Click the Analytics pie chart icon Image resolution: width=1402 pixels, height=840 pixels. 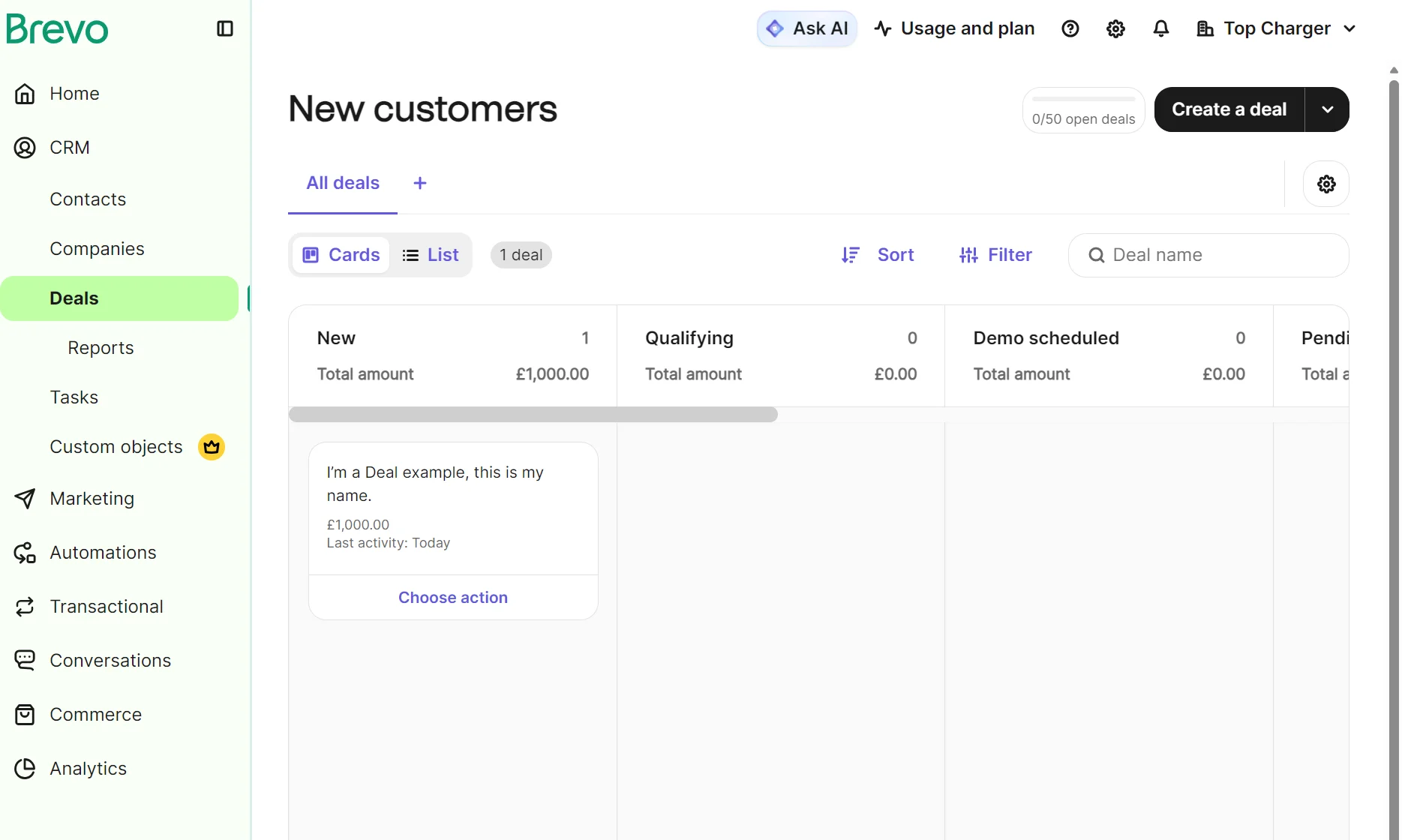(x=25, y=769)
